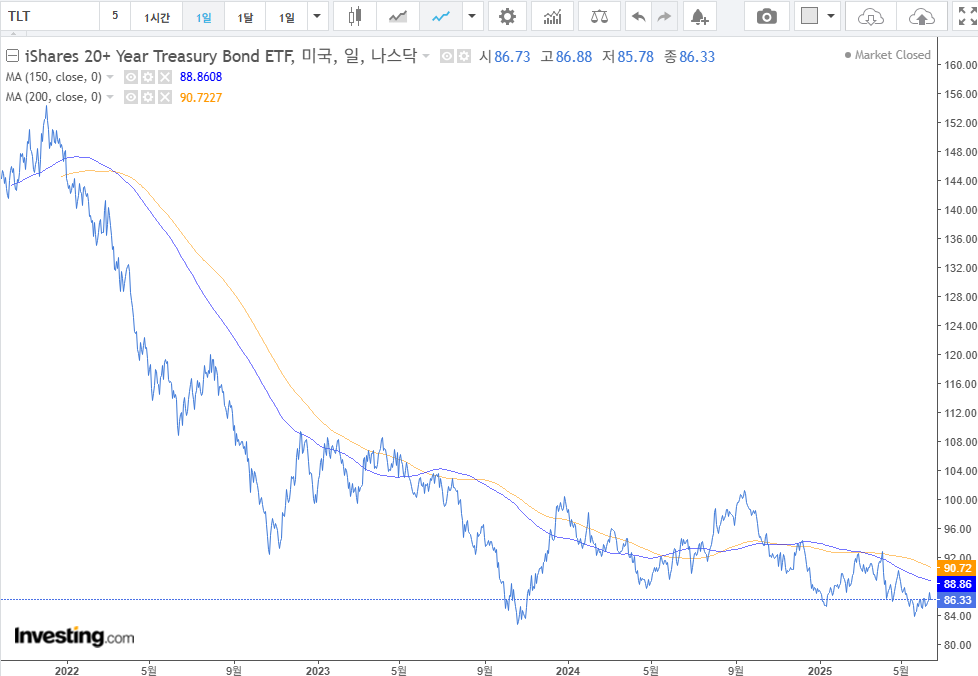Save chart to cloud upload icon
The width and height of the screenshot is (978, 676).
click(x=922, y=16)
